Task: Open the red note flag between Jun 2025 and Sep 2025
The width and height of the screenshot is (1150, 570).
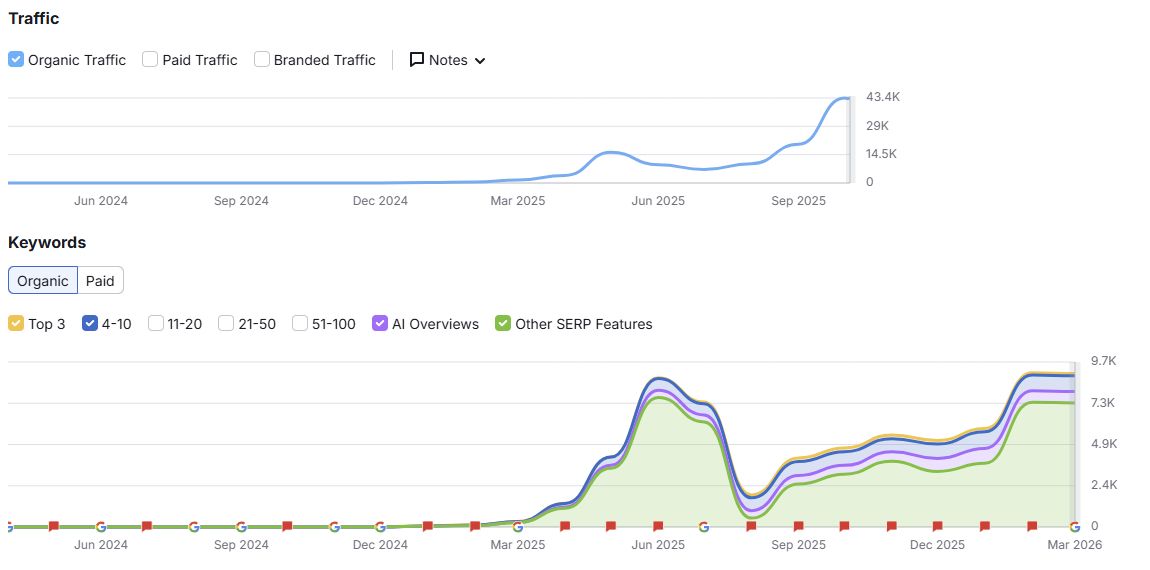Action: click(751, 526)
